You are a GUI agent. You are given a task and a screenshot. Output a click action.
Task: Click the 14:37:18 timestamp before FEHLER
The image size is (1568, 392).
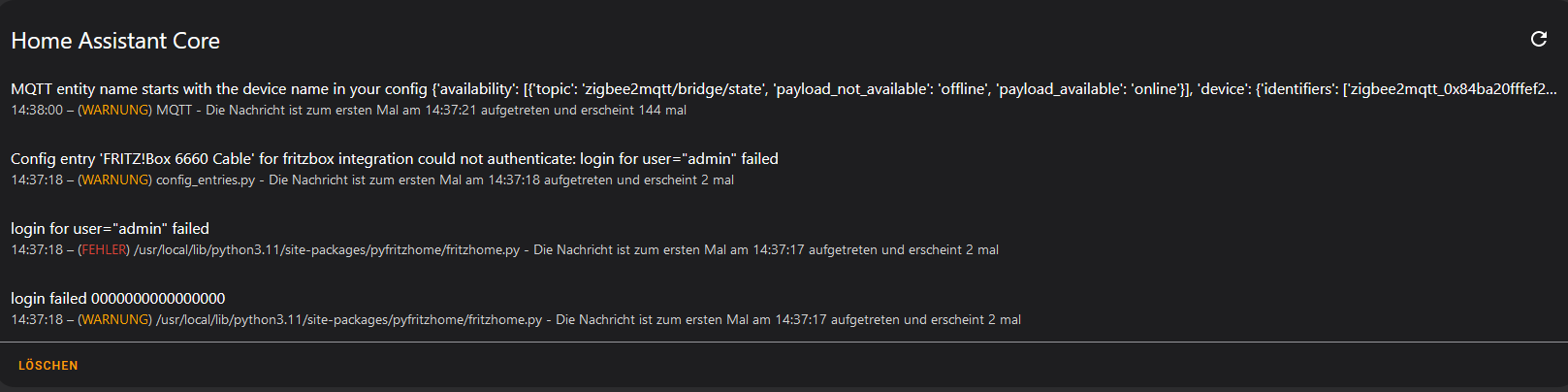pos(37,250)
